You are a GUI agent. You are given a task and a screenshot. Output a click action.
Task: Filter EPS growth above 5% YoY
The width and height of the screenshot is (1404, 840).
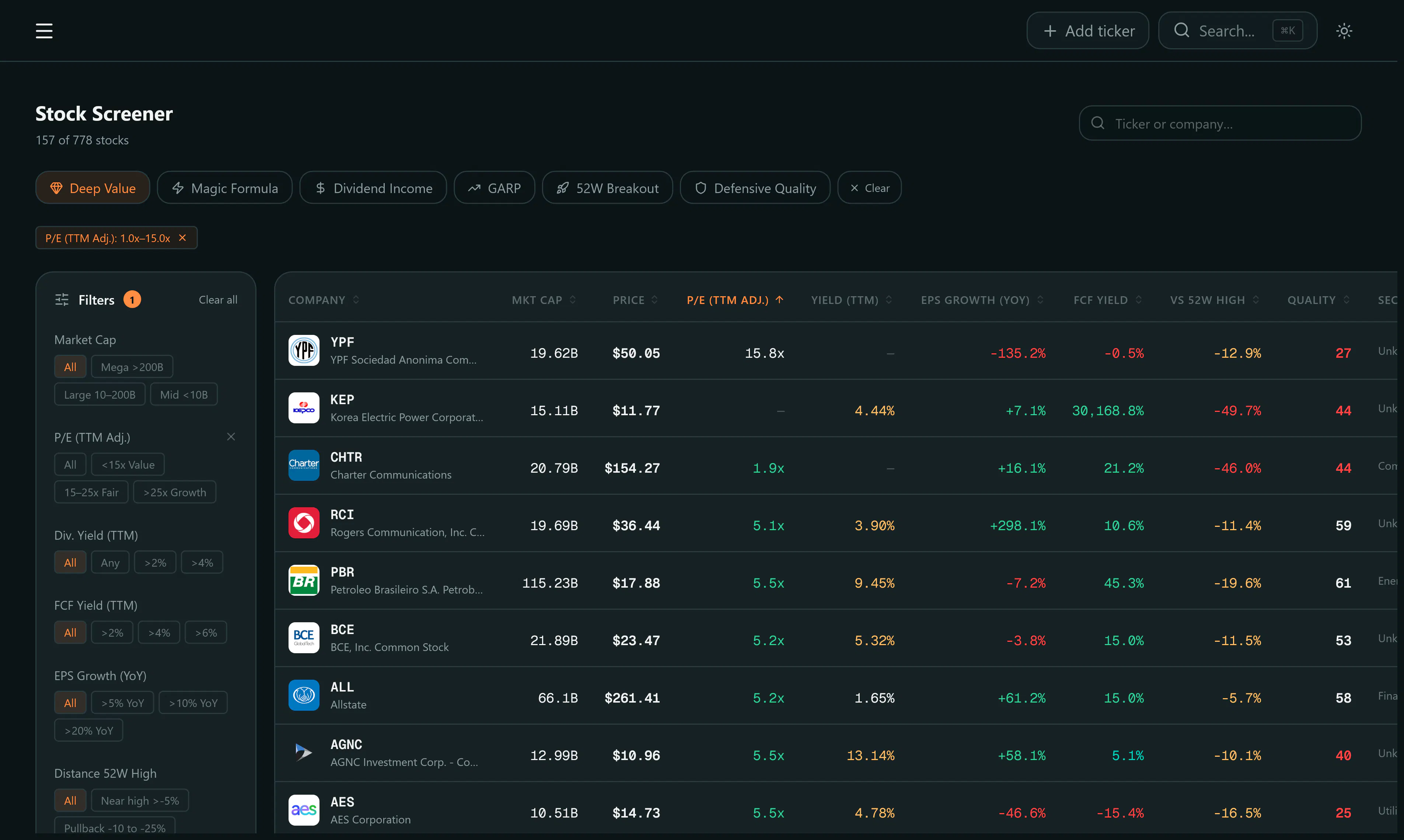(122, 703)
